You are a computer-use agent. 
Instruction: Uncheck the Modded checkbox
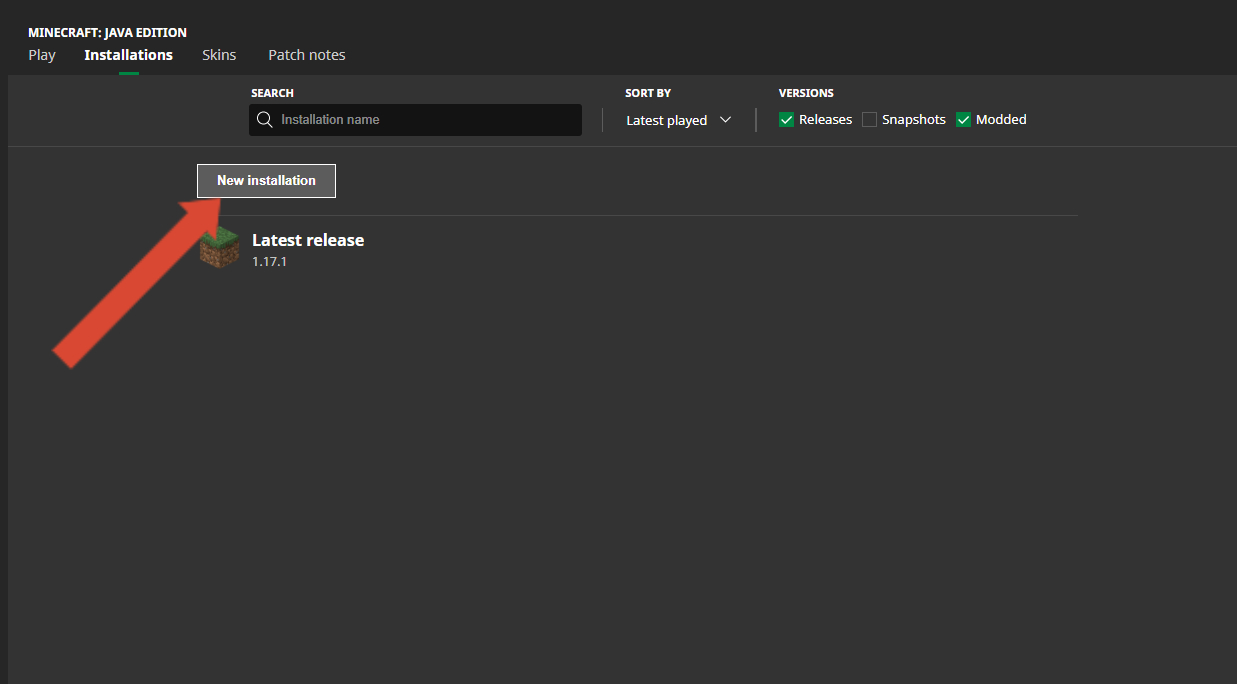964,120
